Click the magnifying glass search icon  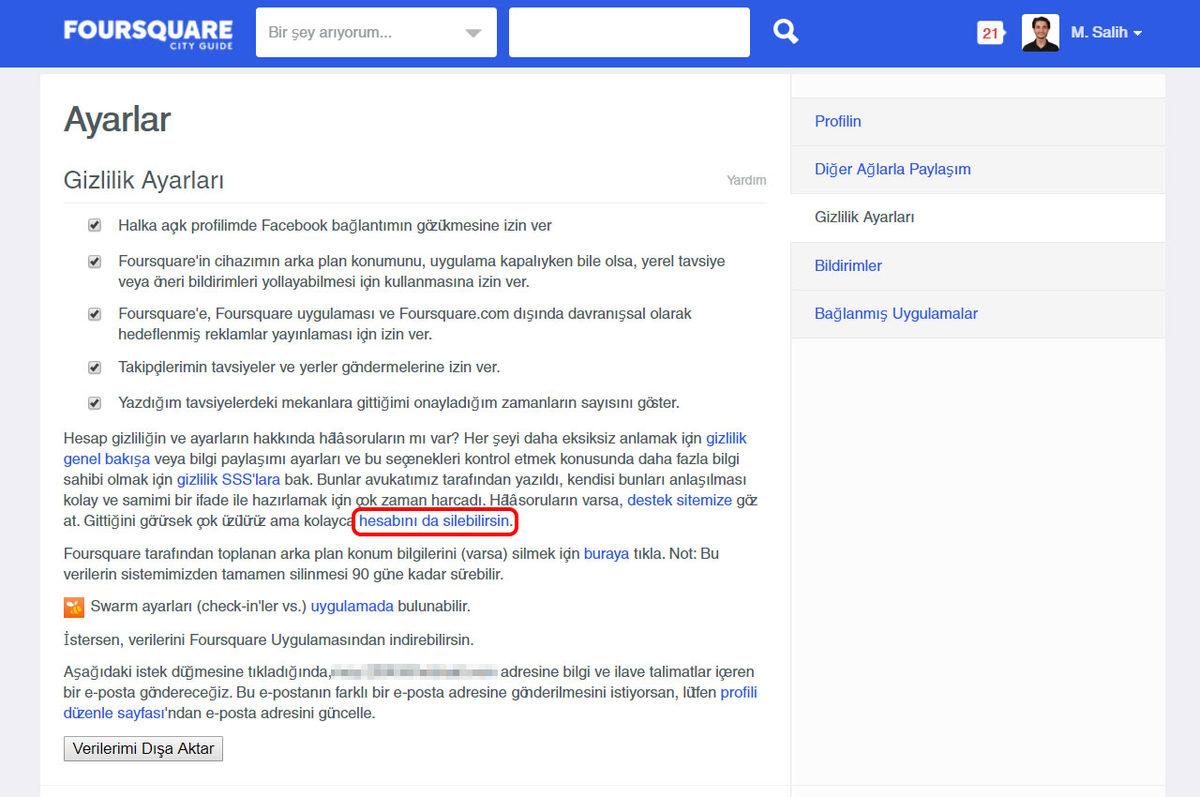(x=786, y=32)
